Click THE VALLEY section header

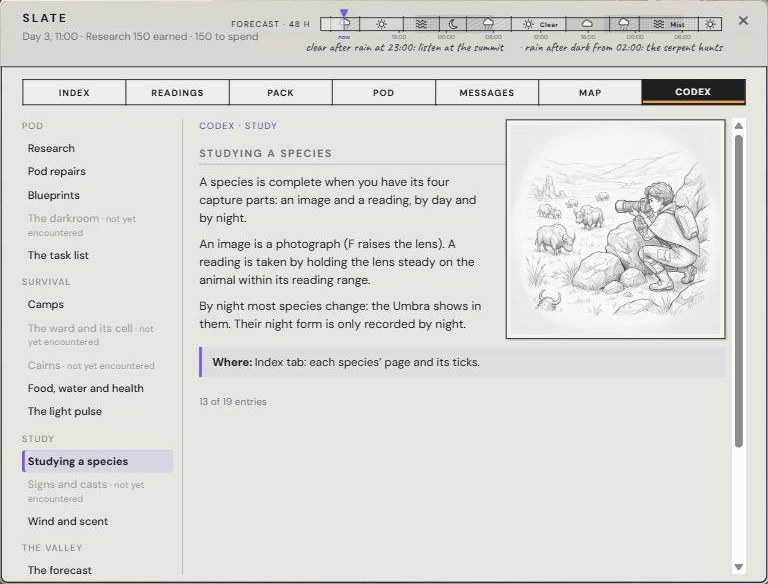click(x=52, y=548)
